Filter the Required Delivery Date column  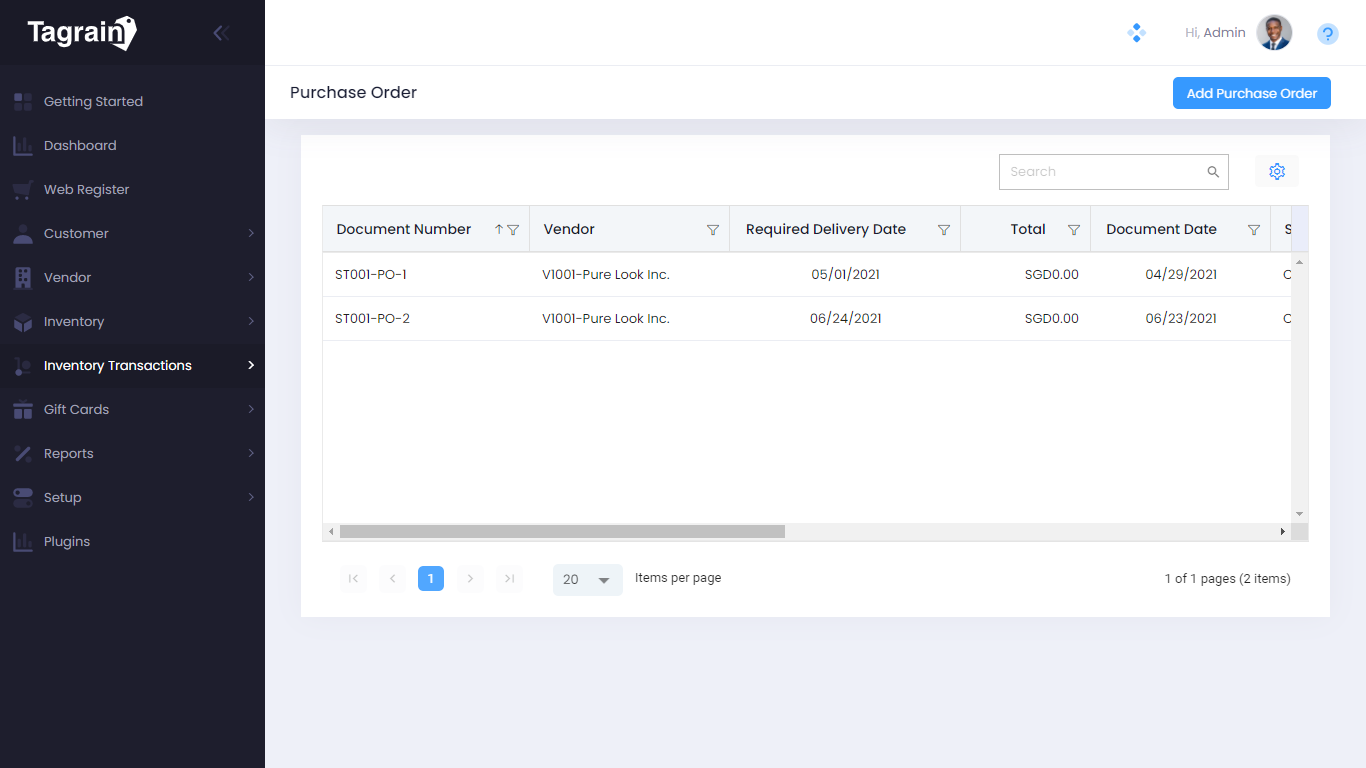943,230
